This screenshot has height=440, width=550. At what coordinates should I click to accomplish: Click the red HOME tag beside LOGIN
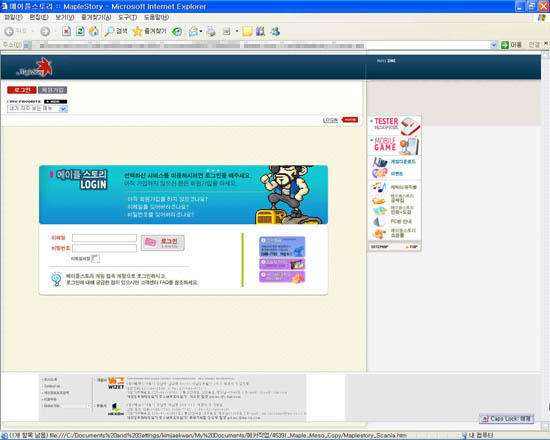[350, 120]
